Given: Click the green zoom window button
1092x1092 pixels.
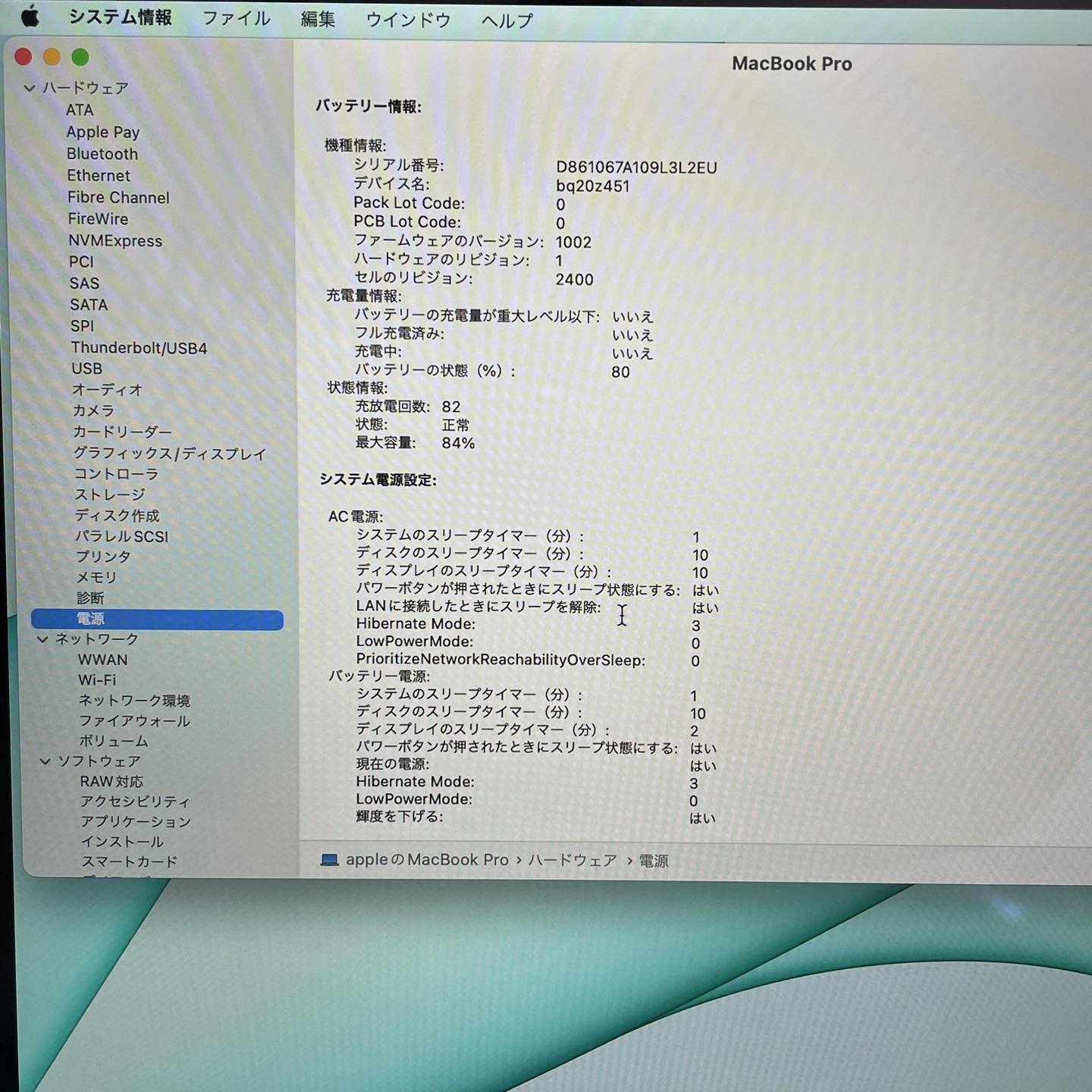Looking at the screenshot, I should [80, 58].
